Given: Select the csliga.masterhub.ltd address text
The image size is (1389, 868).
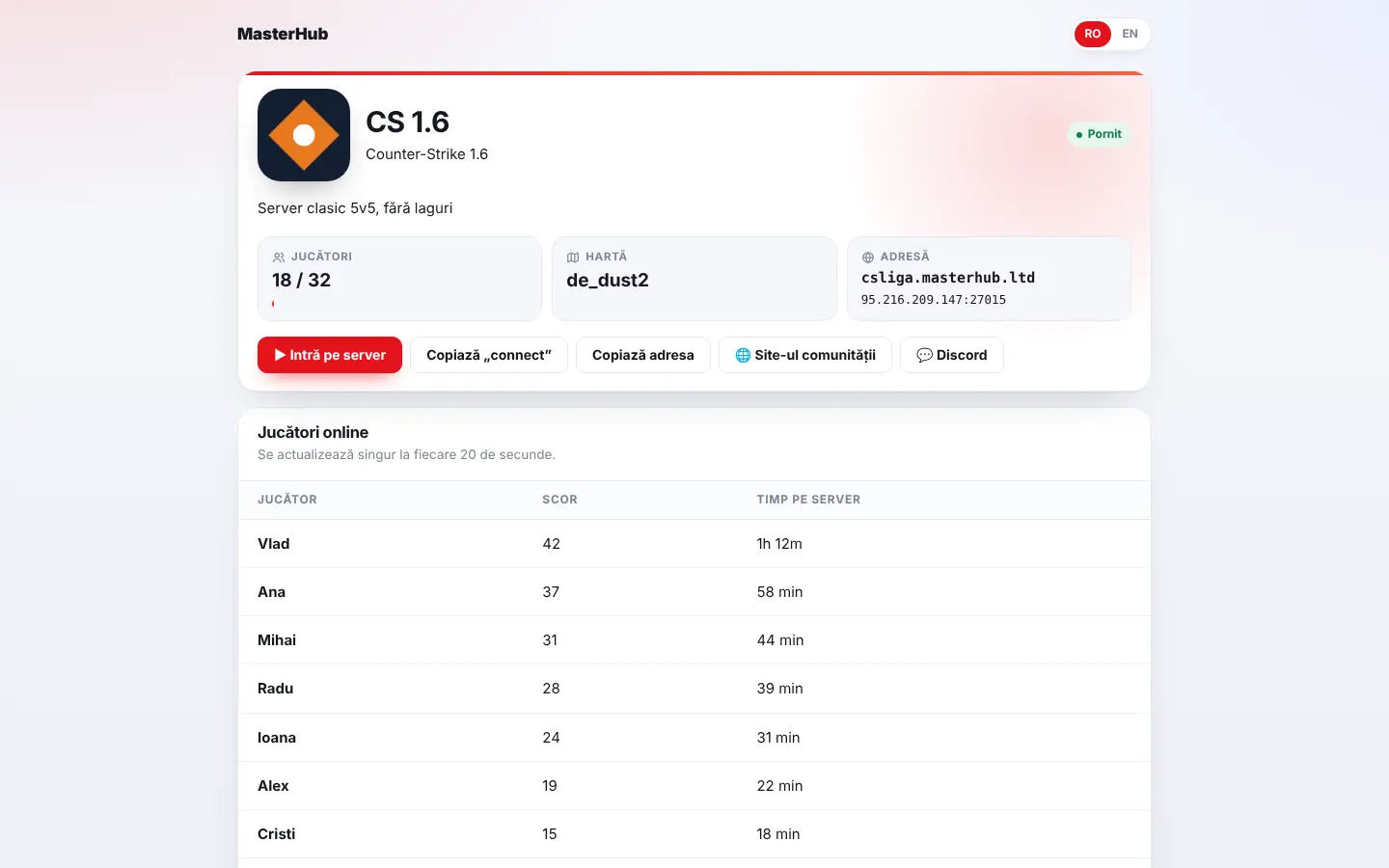Looking at the screenshot, I should pyautogui.click(x=948, y=278).
